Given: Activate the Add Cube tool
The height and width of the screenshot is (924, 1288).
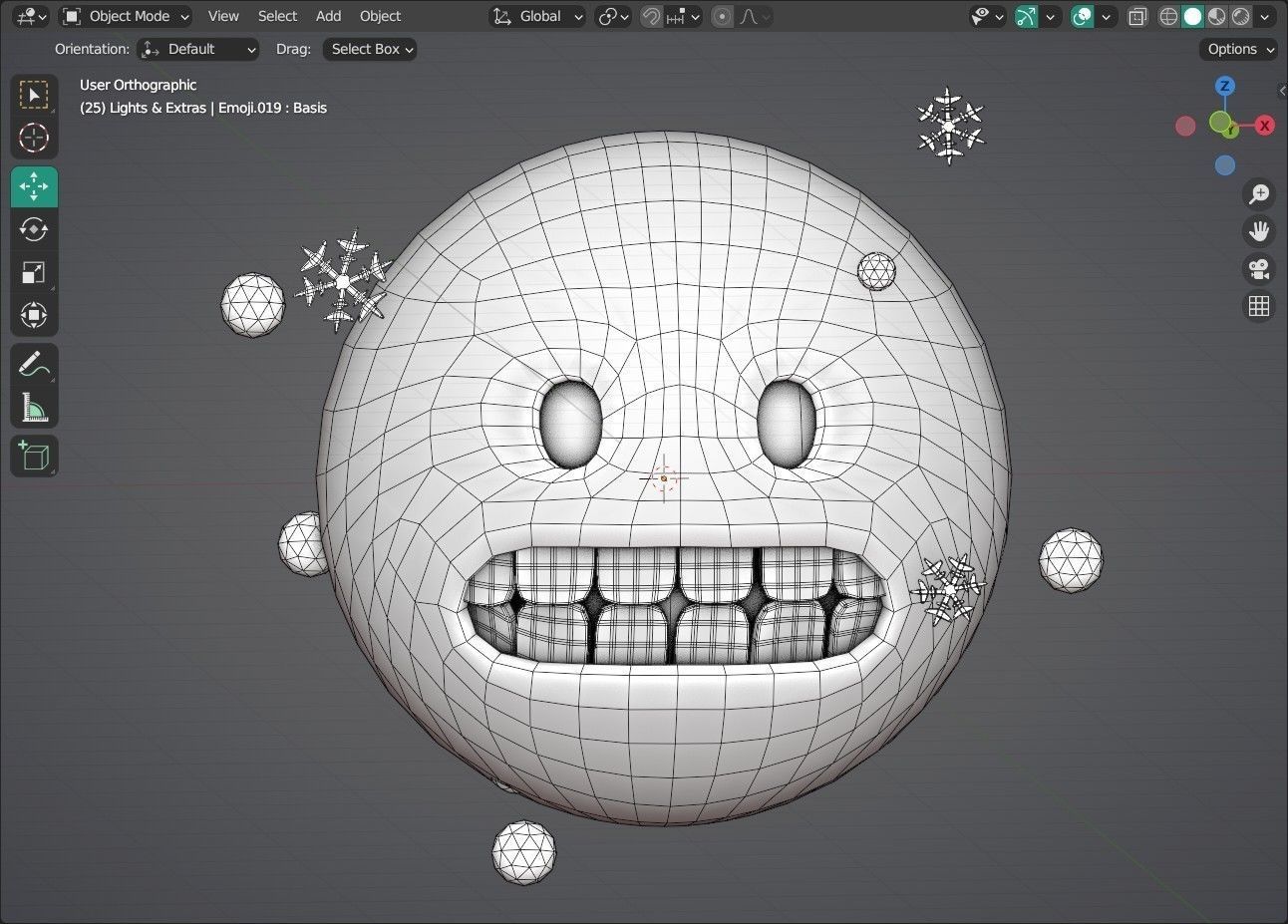Looking at the screenshot, I should (x=34, y=456).
